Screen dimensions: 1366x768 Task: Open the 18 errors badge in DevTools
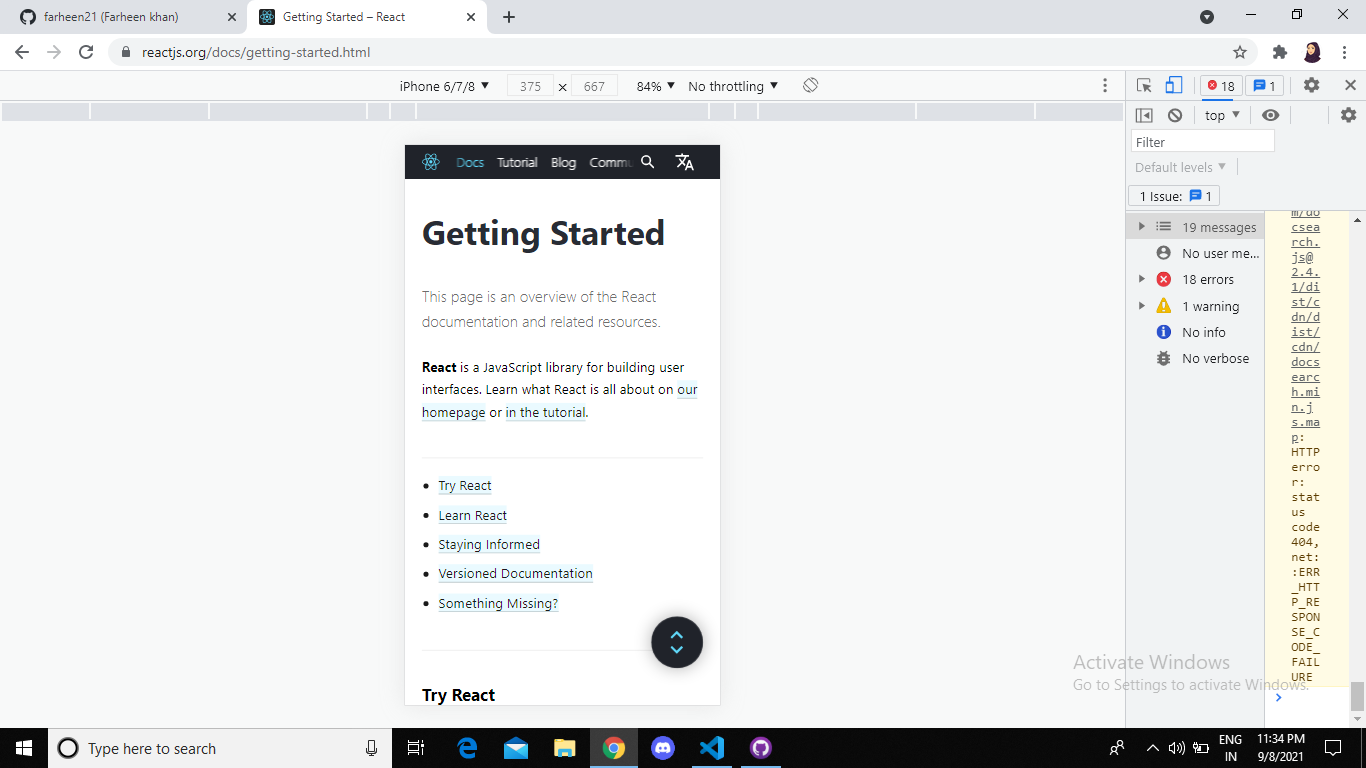pos(1221,86)
